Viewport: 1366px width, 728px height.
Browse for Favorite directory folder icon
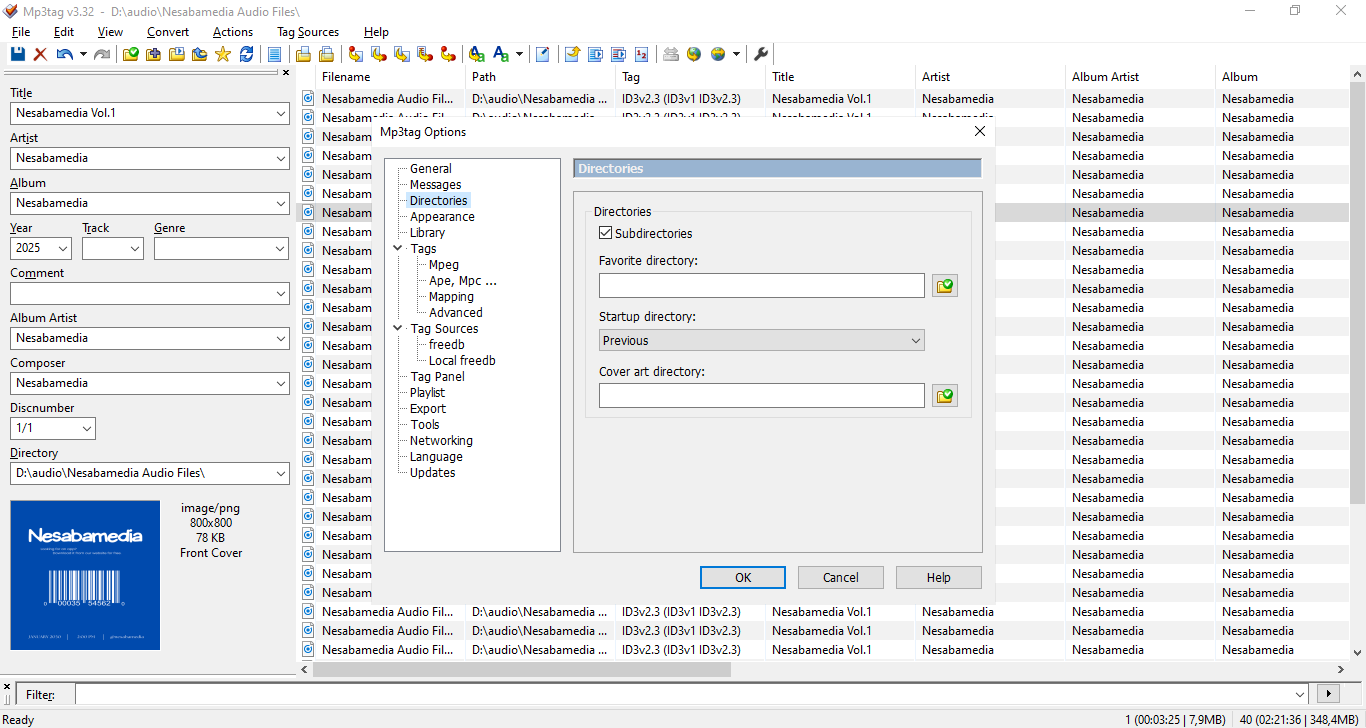(944, 286)
